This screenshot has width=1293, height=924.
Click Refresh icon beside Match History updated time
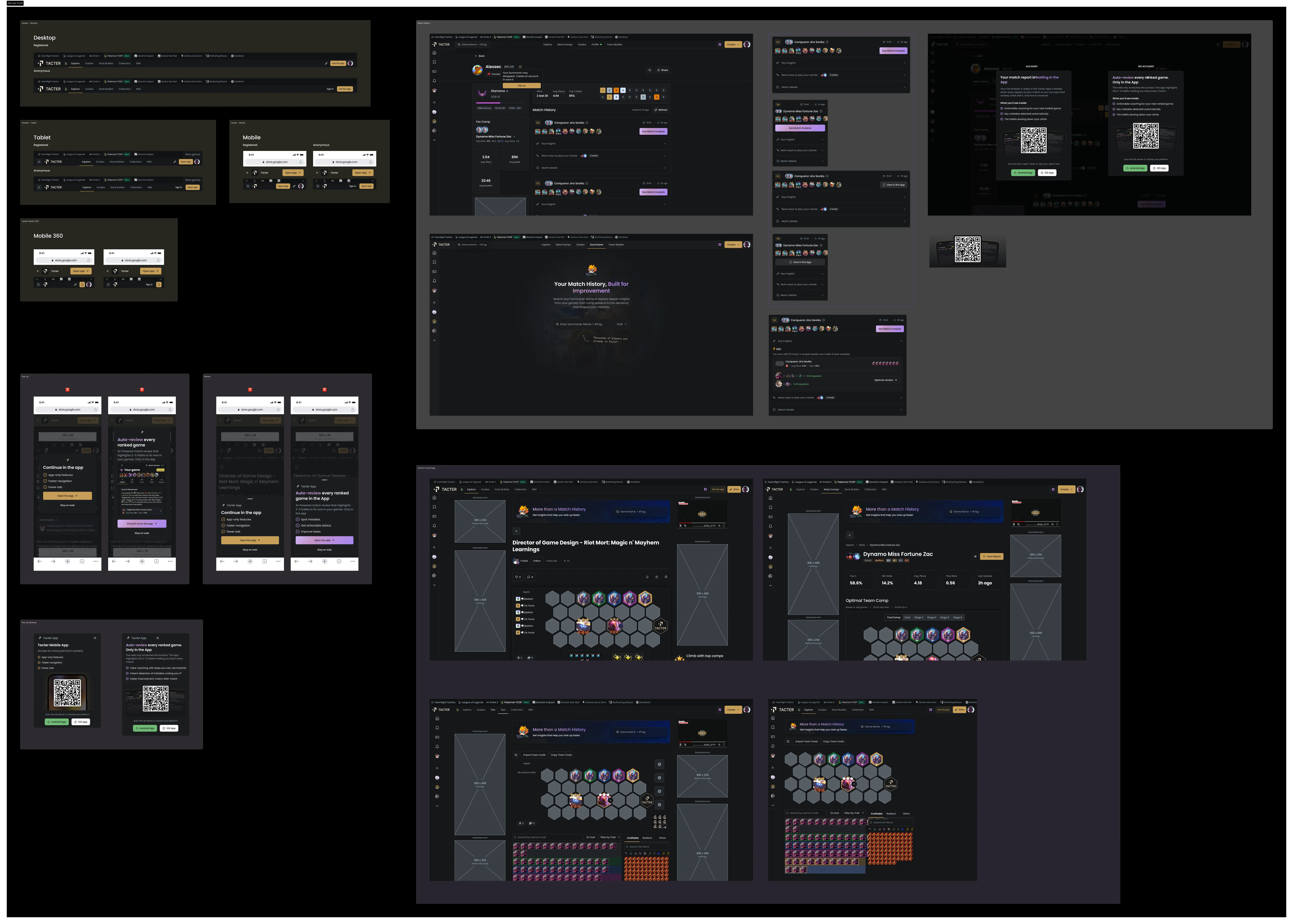click(x=656, y=110)
